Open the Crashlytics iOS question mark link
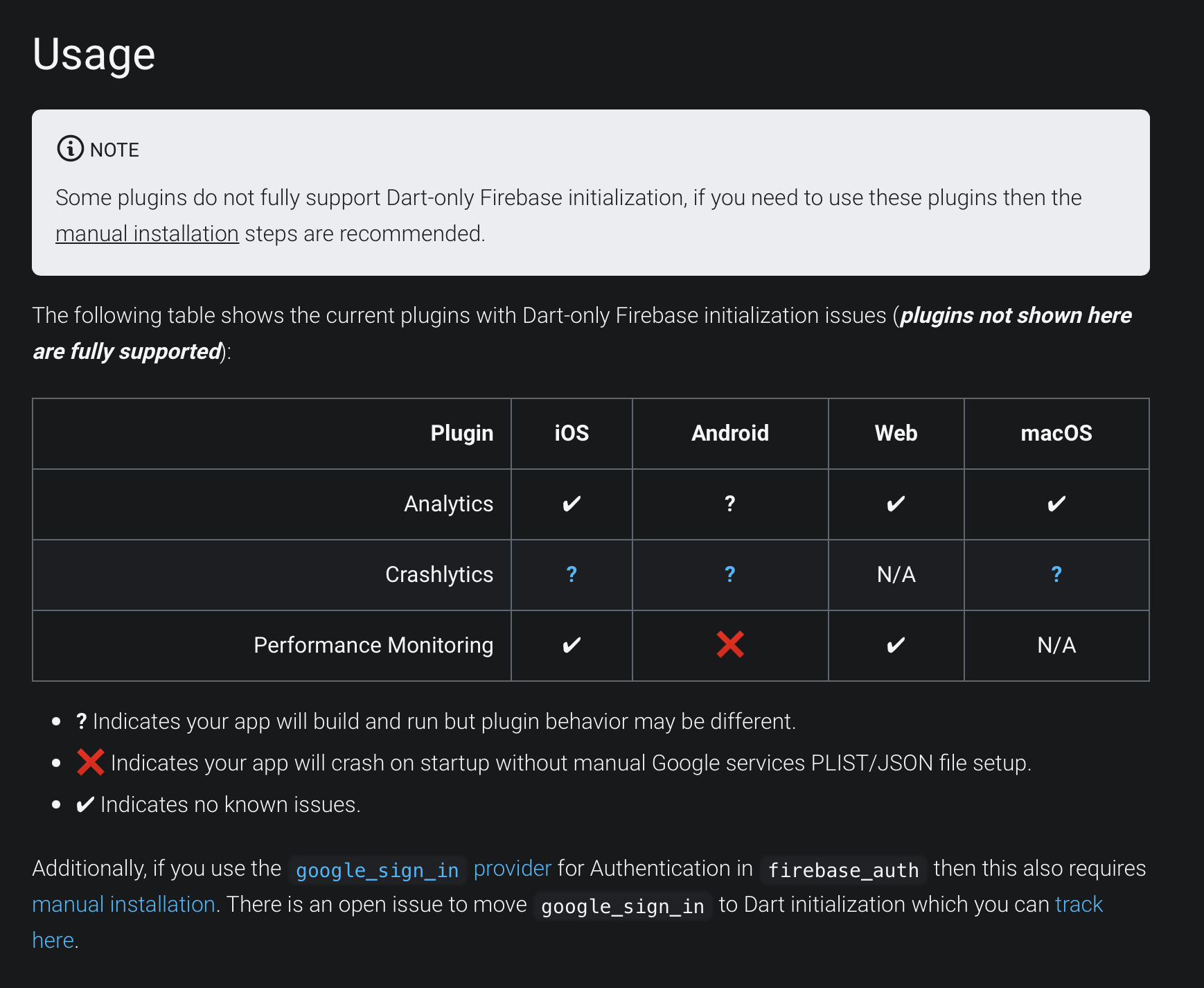 (x=572, y=574)
